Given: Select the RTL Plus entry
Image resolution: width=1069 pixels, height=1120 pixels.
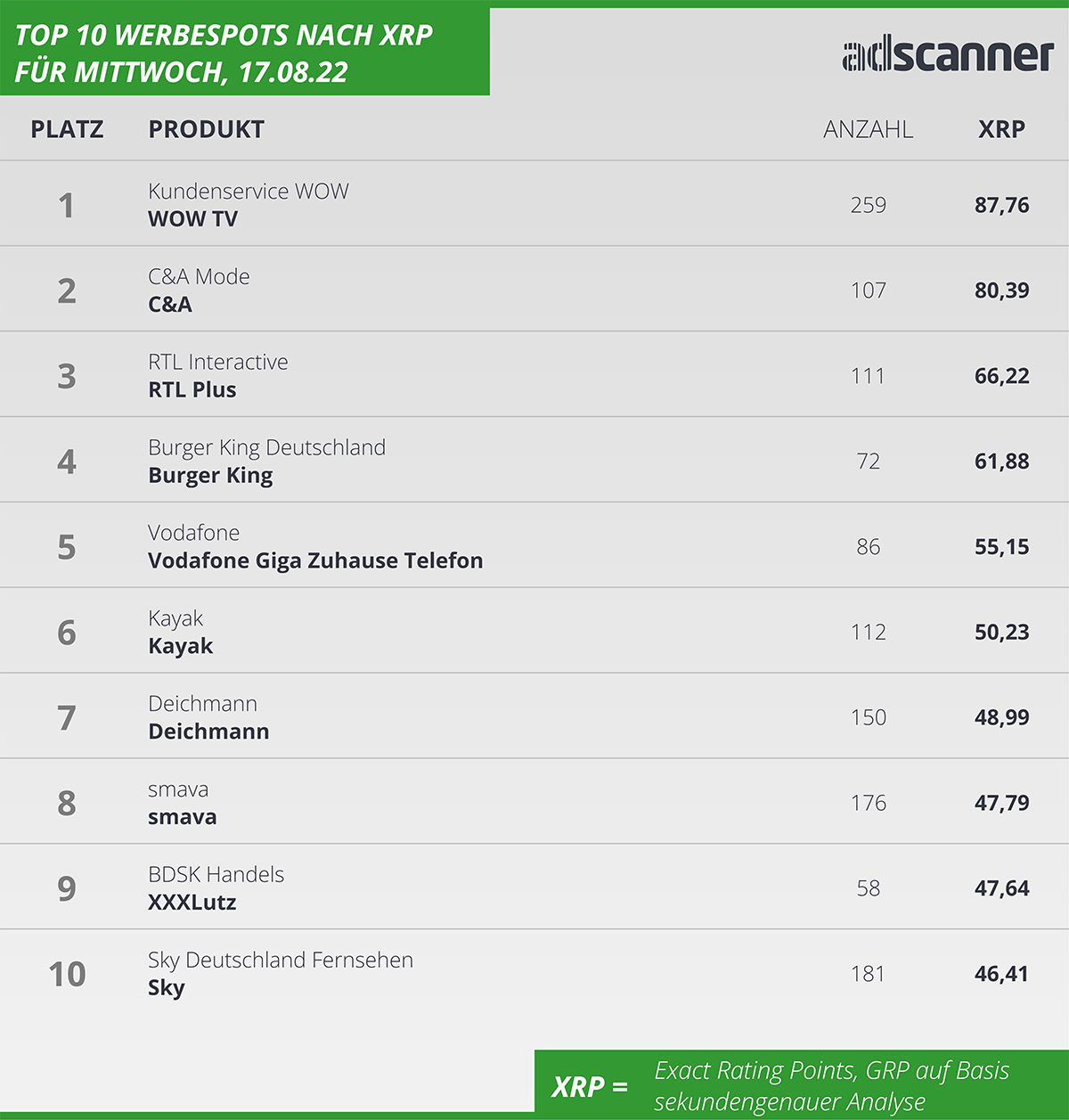Looking at the screenshot, I should [192, 389].
